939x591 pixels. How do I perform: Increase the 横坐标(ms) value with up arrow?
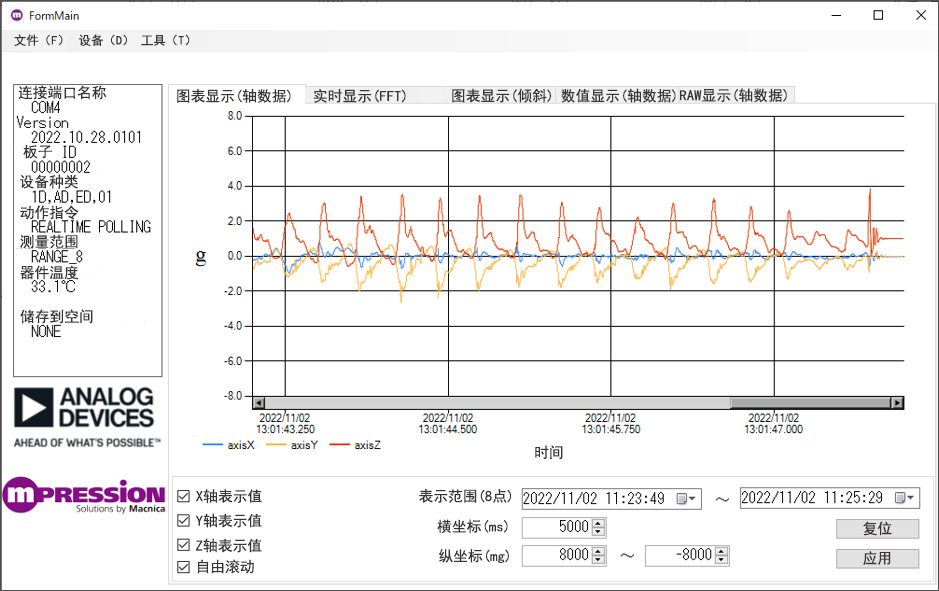(598, 523)
